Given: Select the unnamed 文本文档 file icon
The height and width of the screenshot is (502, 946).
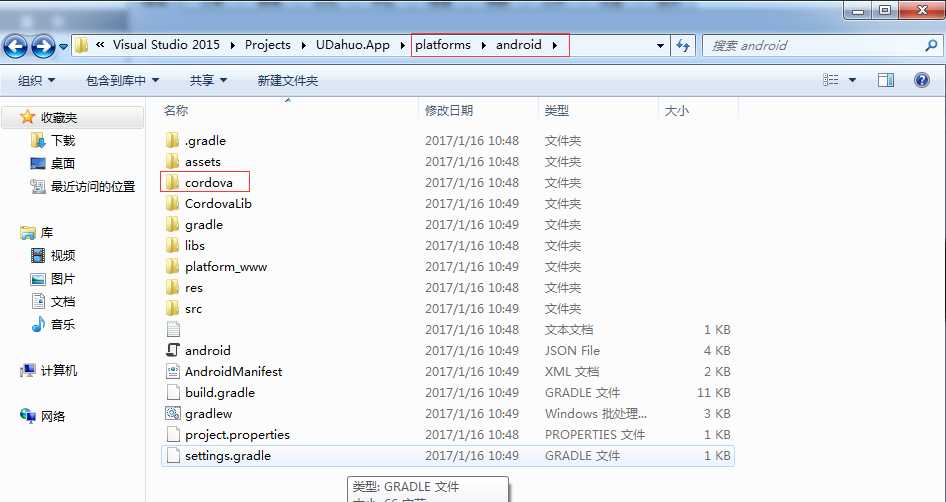Looking at the screenshot, I should coord(173,329).
